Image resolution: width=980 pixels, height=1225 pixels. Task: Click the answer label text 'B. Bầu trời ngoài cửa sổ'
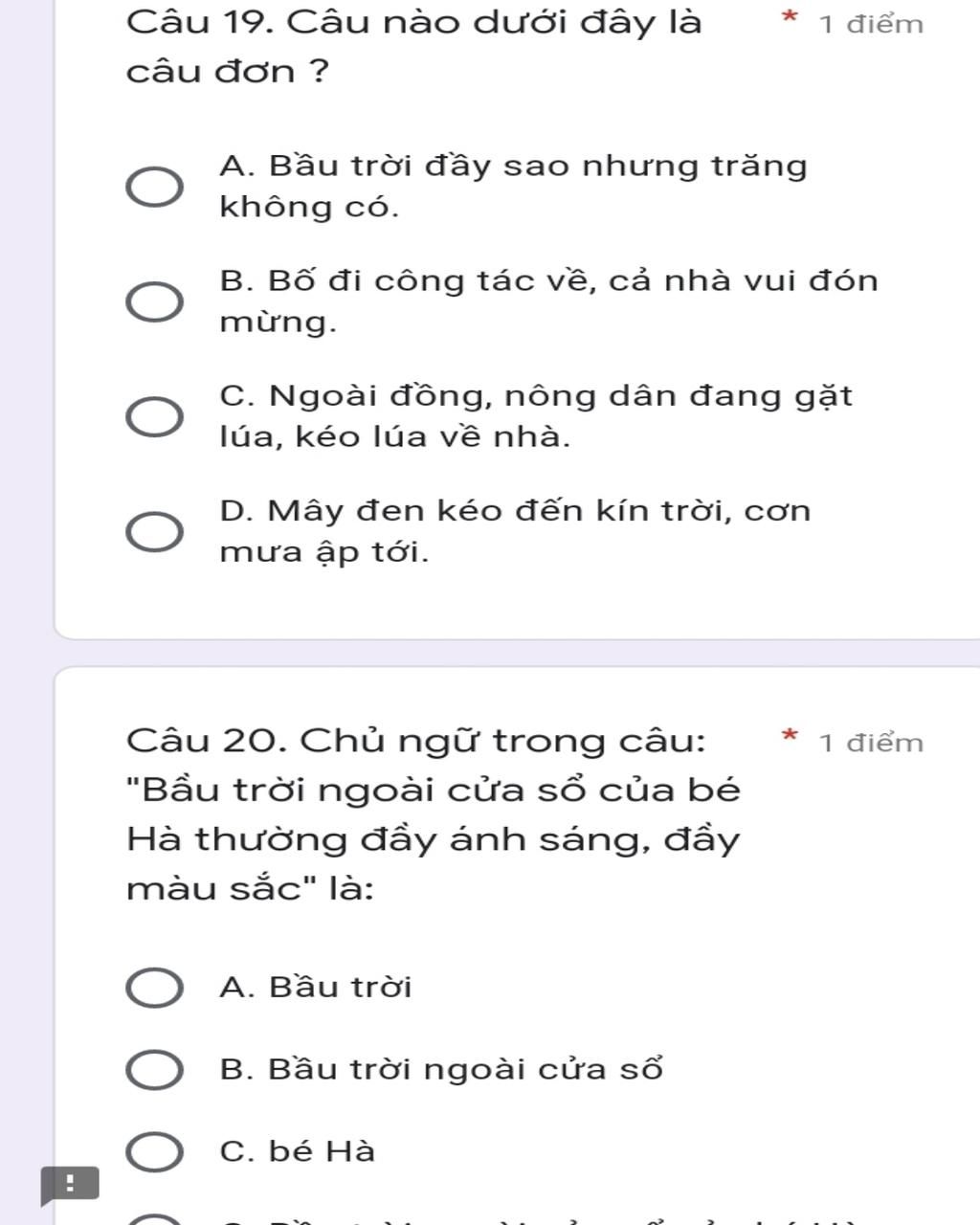pos(440,1069)
